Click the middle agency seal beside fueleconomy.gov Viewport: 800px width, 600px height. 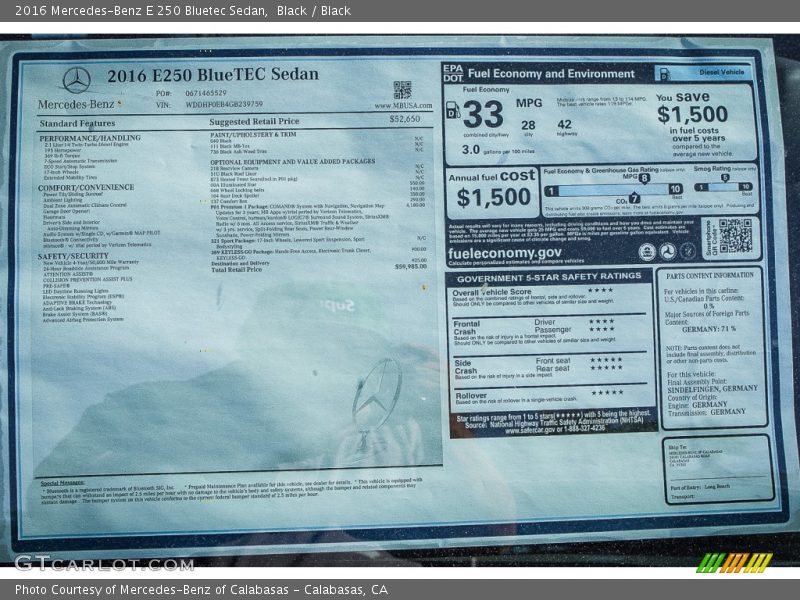pyautogui.click(x=667, y=251)
